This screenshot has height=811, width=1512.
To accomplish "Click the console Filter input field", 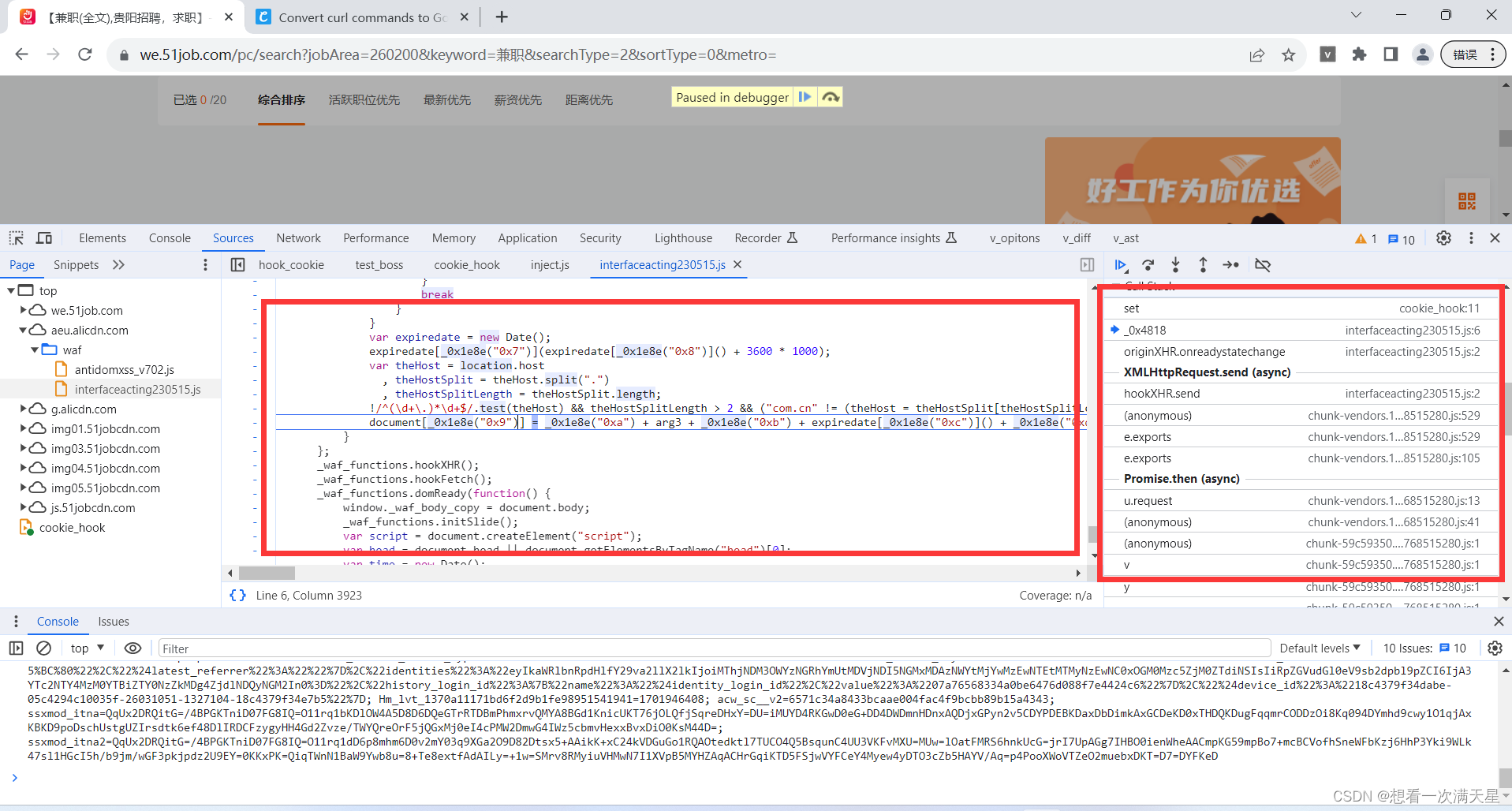I will click(714, 648).
